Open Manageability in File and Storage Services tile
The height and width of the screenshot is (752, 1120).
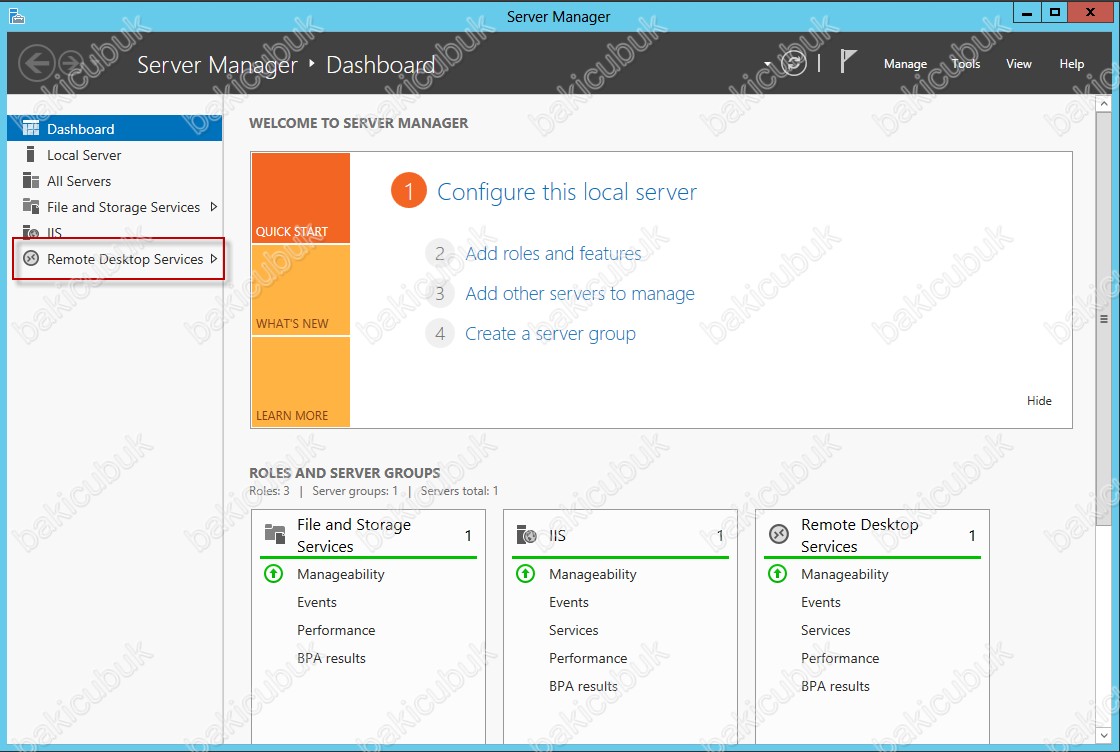click(341, 574)
